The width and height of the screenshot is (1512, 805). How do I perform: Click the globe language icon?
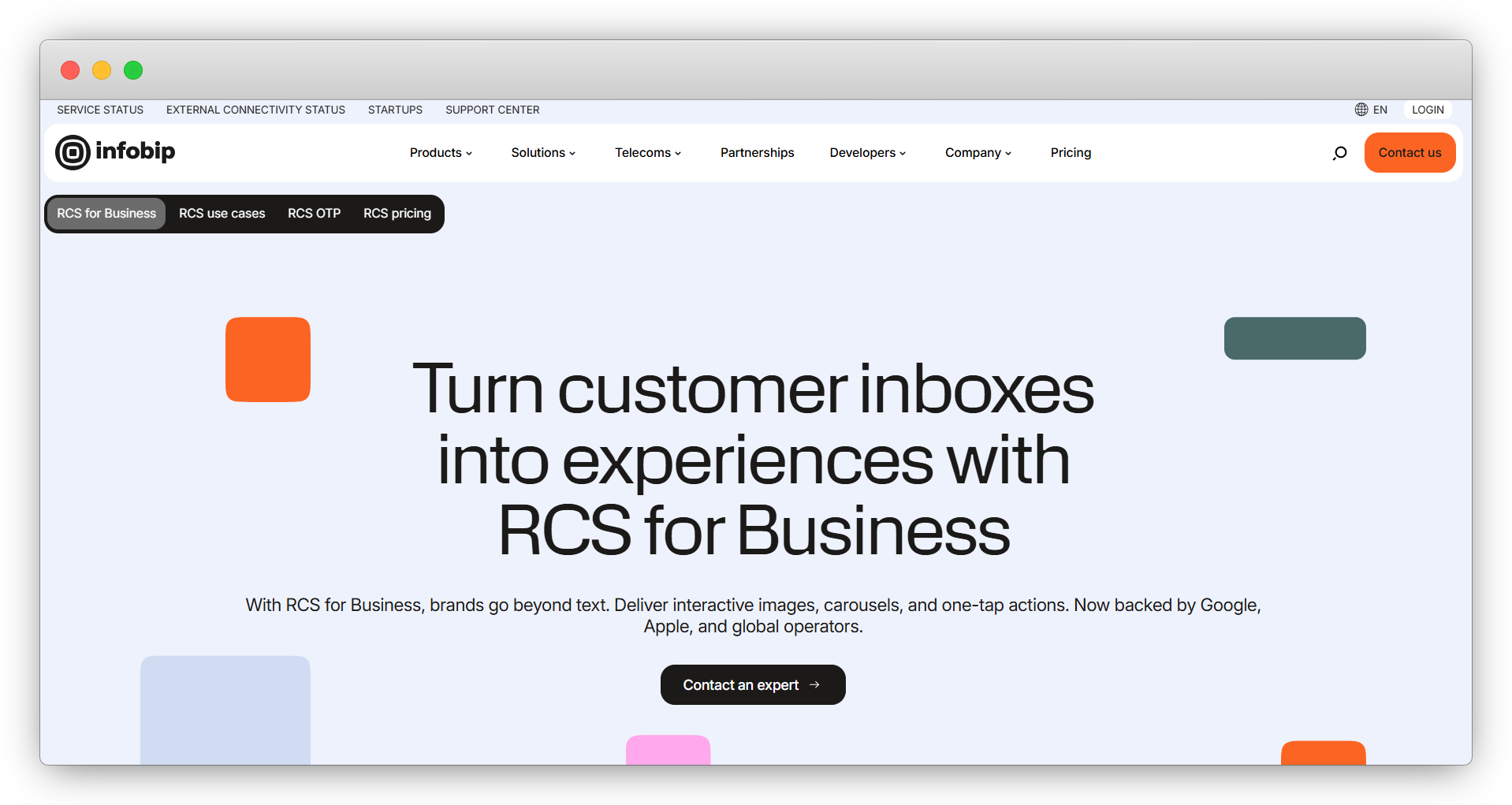click(1361, 110)
